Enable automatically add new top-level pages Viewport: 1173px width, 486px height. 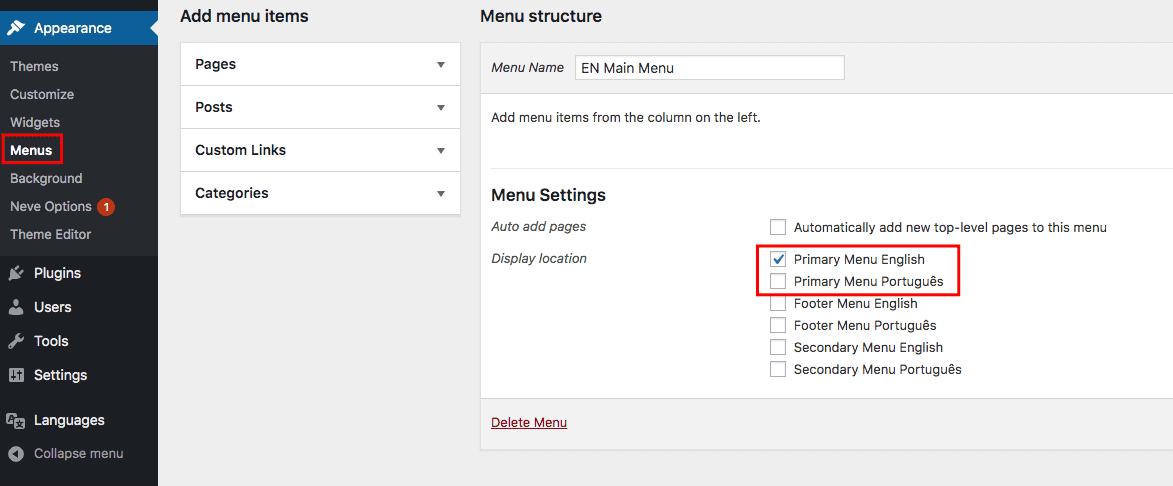(x=778, y=227)
